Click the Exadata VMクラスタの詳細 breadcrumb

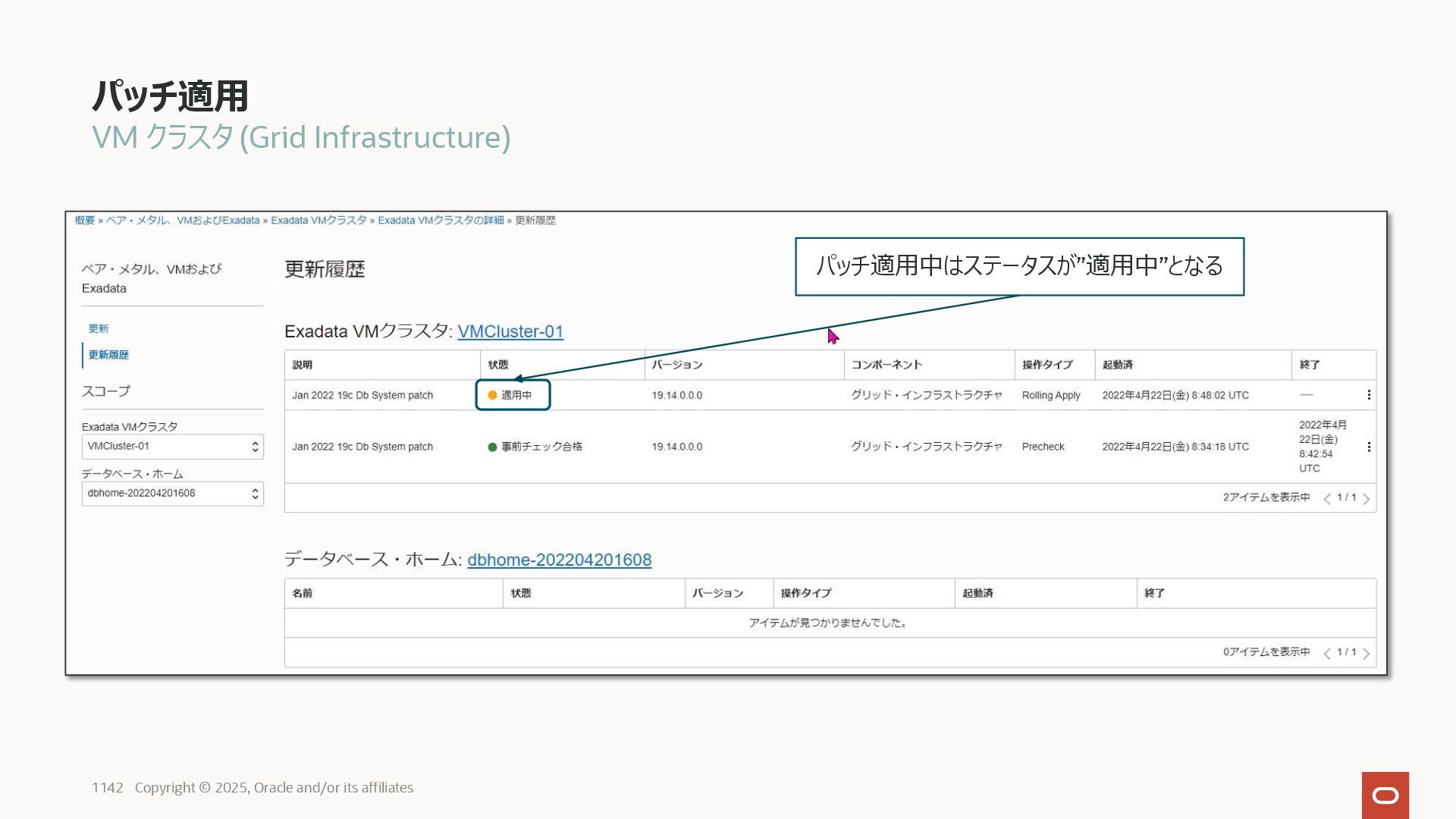pyautogui.click(x=441, y=221)
